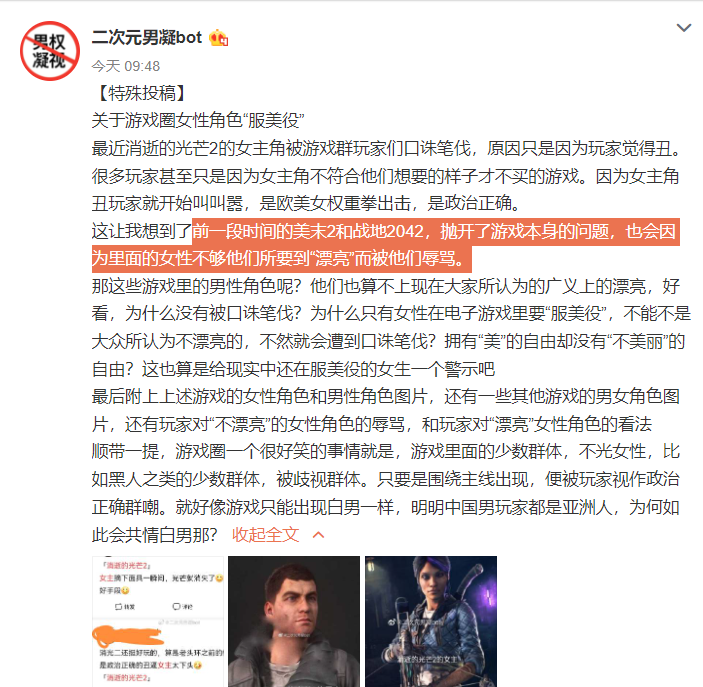Open the post timestamp 今天 09:48
Image resolution: width=703 pixels, height=687 pixels.
coord(126,66)
